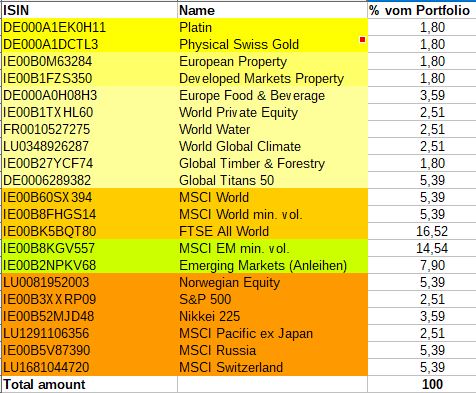
Task: Select the Name column header cell
Action: pyautogui.click(x=272, y=10)
